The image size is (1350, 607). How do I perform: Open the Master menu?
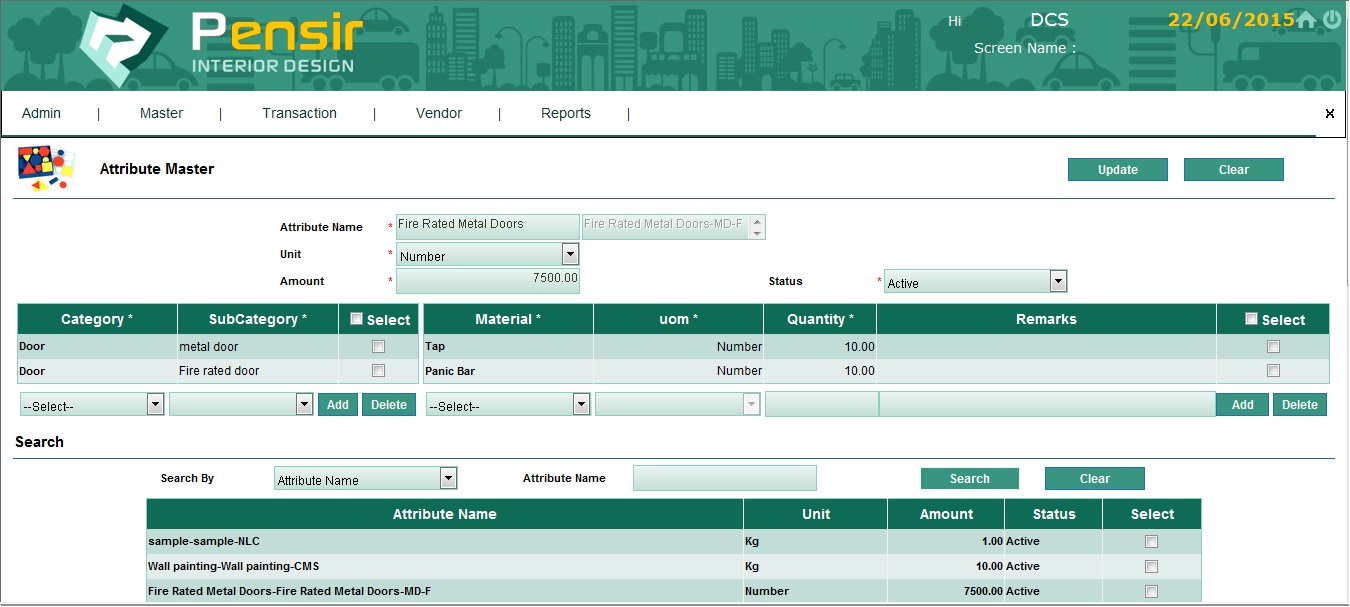pyautogui.click(x=161, y=114)
